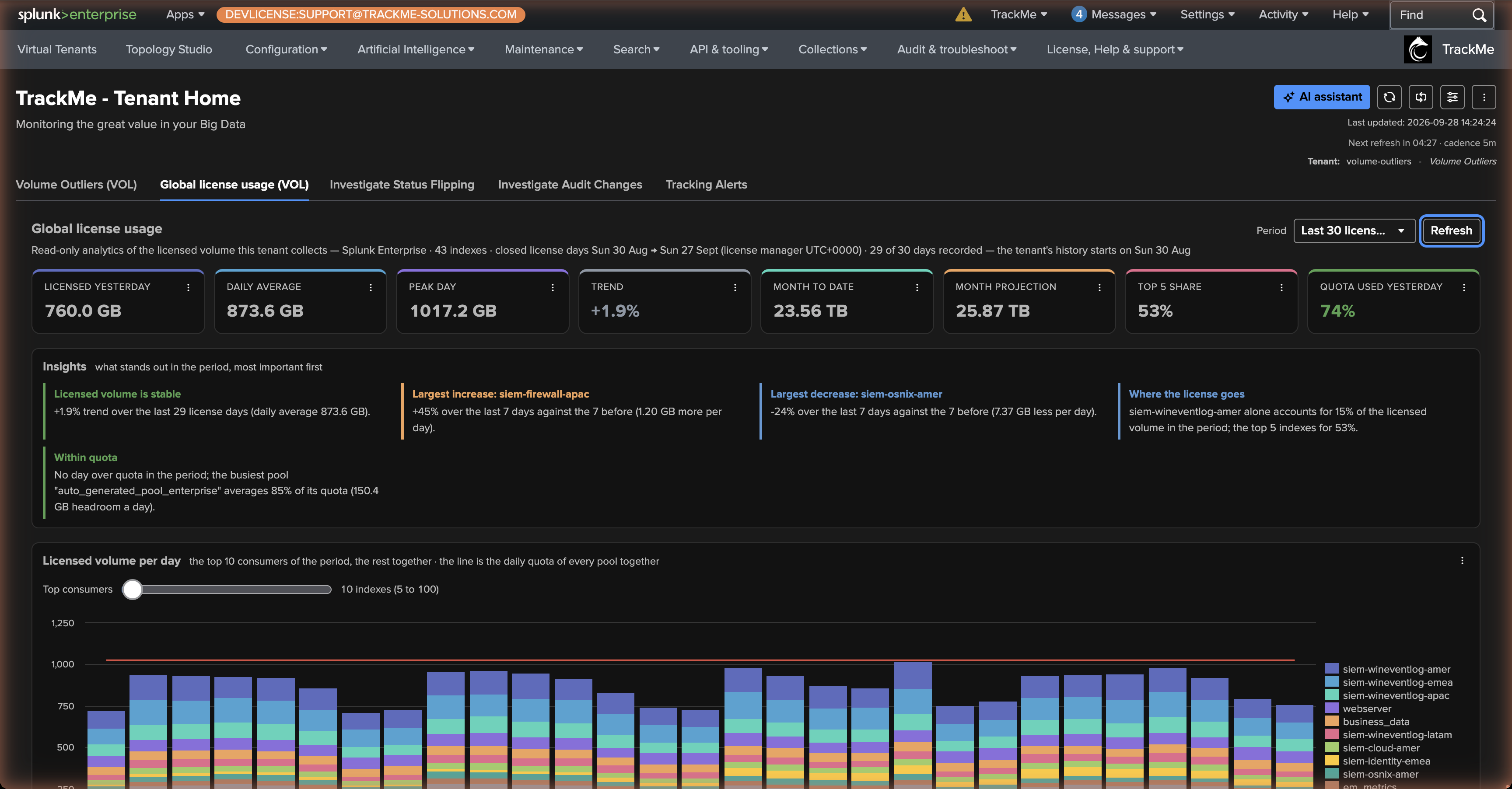1512x789 pixels.
Task: Click the auto-refresh cycle icon in header toolbar
Action: [x=1421, y=97]
